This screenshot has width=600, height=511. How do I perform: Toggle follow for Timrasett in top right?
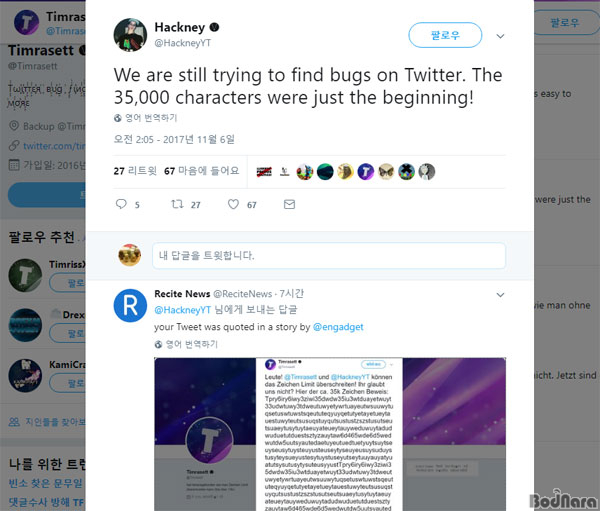(x=566, y=23)
